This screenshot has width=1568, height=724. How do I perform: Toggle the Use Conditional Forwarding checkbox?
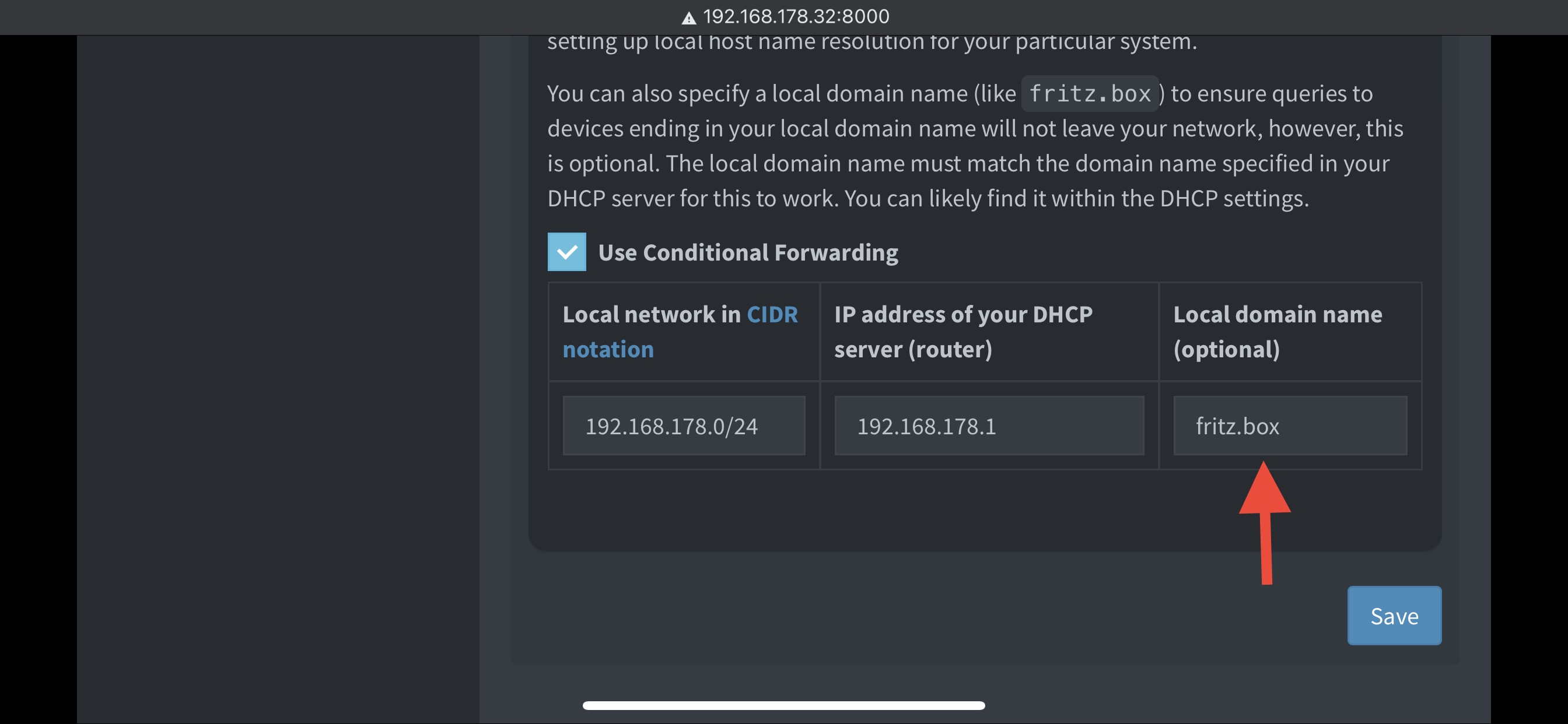tap(566, 252)
